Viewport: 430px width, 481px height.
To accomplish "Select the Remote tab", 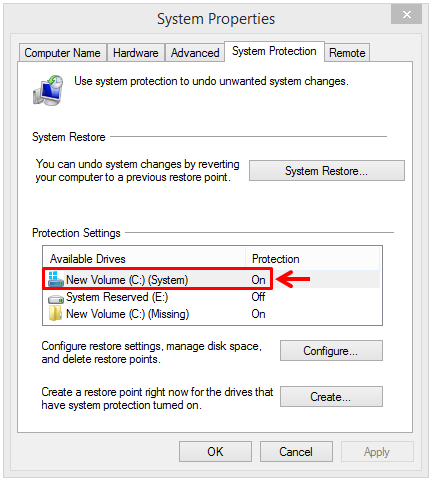I will (347, 53).
